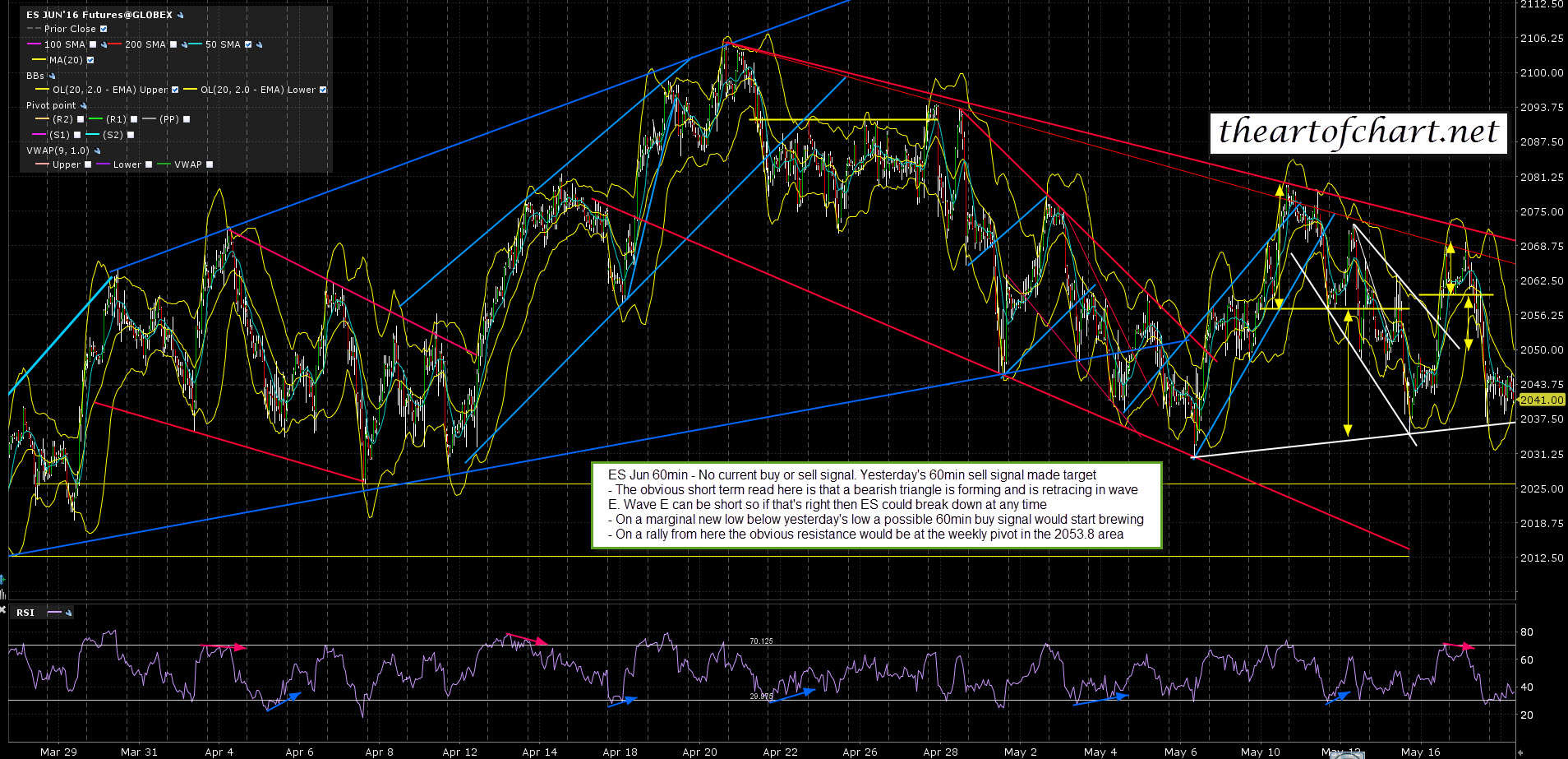The width and height of the screenshot is (1568, 759).
Task: Open settings wrench for ES JUN'16 Futures title
Action: pos(181,15)
